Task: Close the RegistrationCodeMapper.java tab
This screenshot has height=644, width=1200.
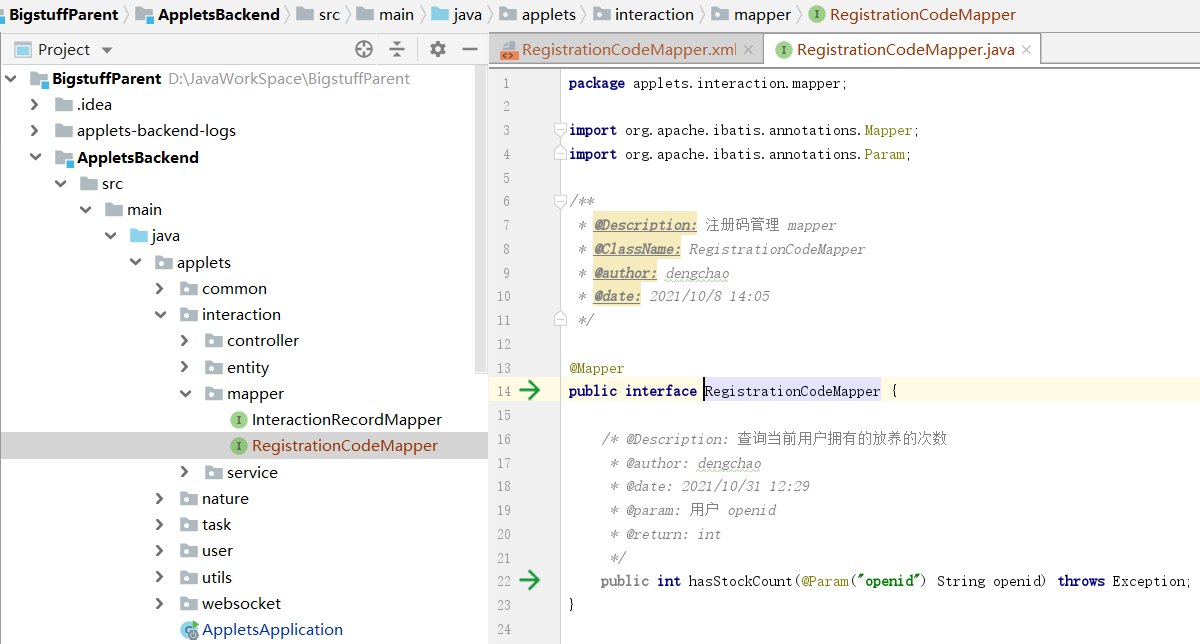Action: (x=1026, y=49)
